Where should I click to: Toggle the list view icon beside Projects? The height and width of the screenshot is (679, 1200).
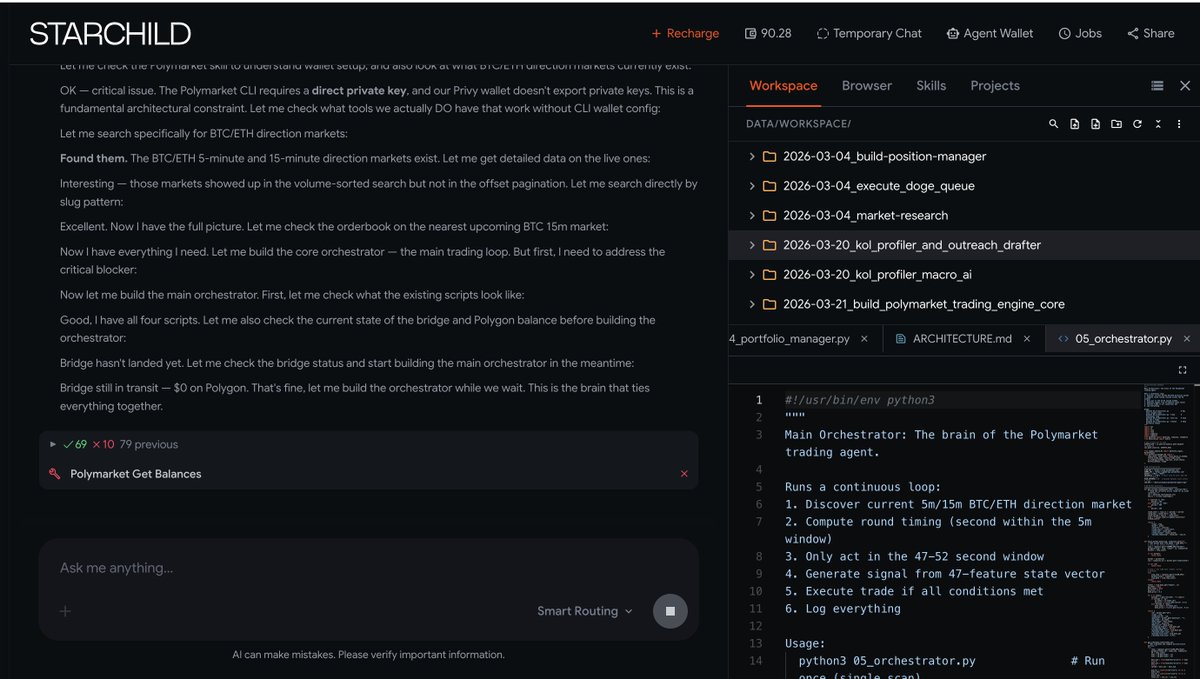1157,86
